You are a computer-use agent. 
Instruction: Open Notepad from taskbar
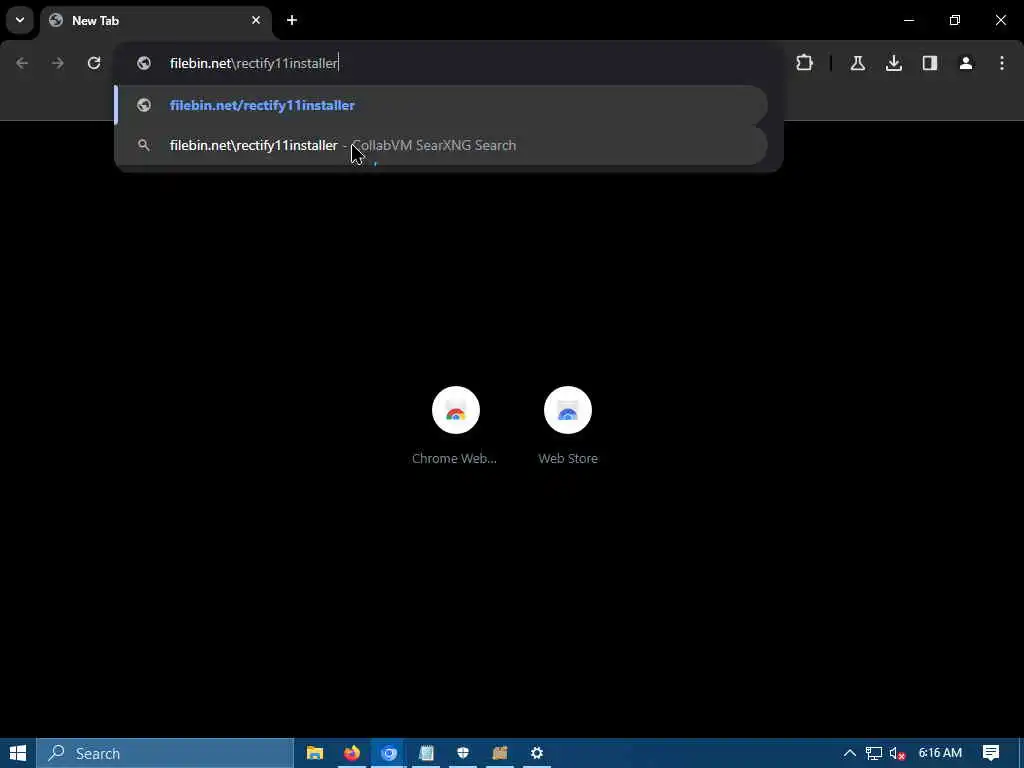point(426,753)
